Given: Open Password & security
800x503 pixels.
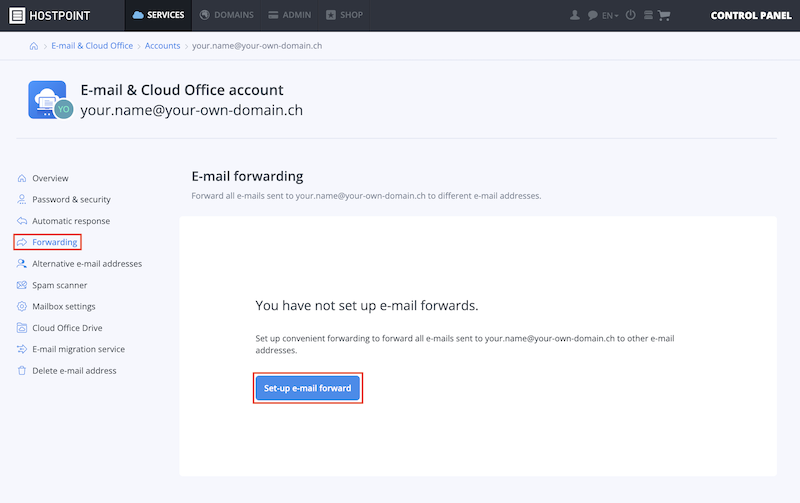Looking at the screenshot, I should [71, 199].
